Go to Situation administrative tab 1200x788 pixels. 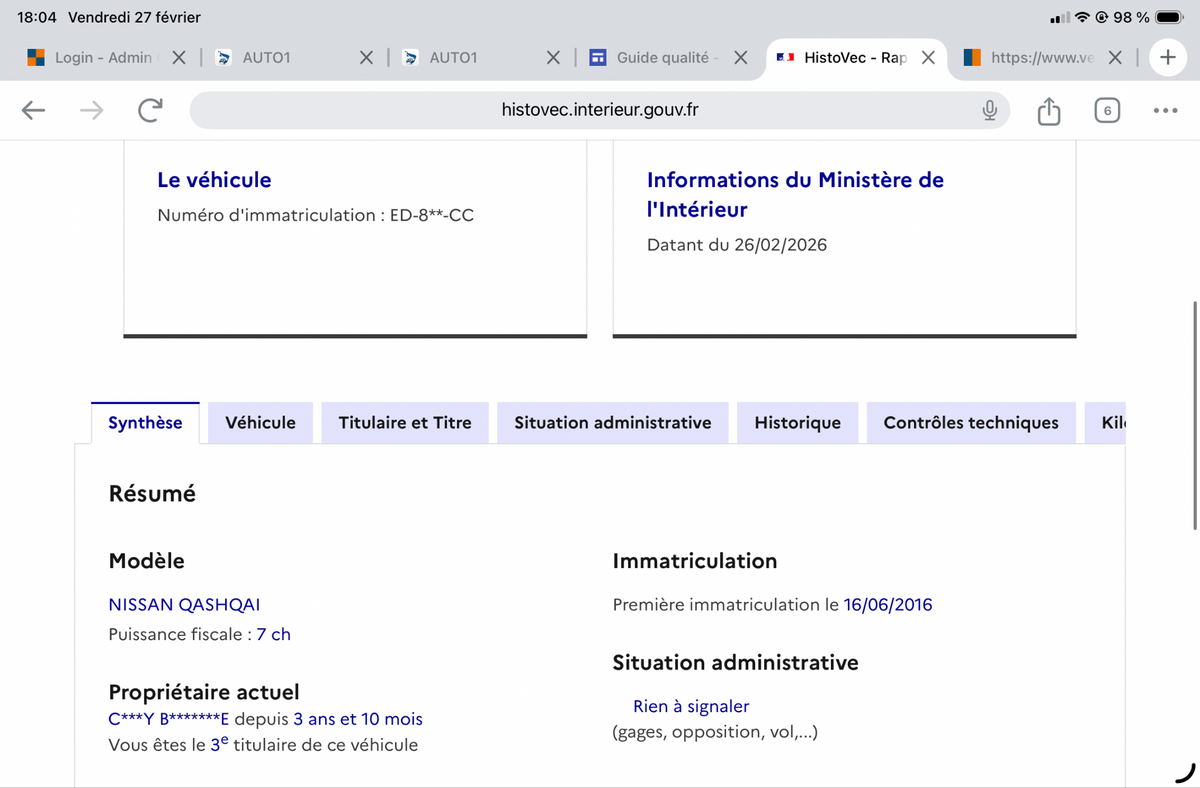click(612, 423)
